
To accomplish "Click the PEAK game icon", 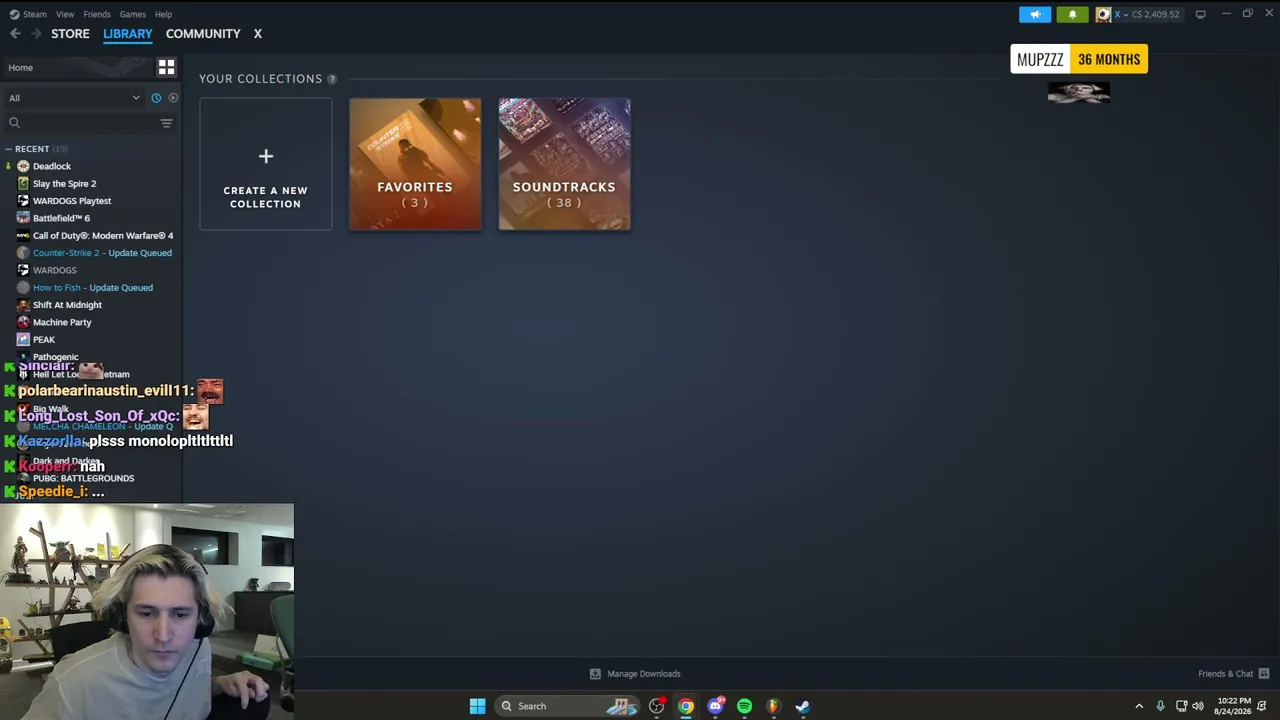I will pyautogui.click(x=23, y=340).
